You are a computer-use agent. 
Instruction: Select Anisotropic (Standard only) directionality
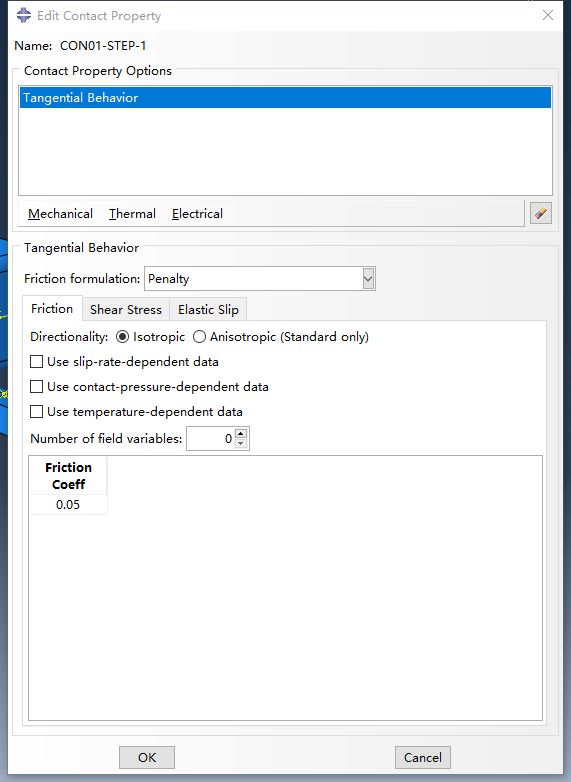(199, 337)
